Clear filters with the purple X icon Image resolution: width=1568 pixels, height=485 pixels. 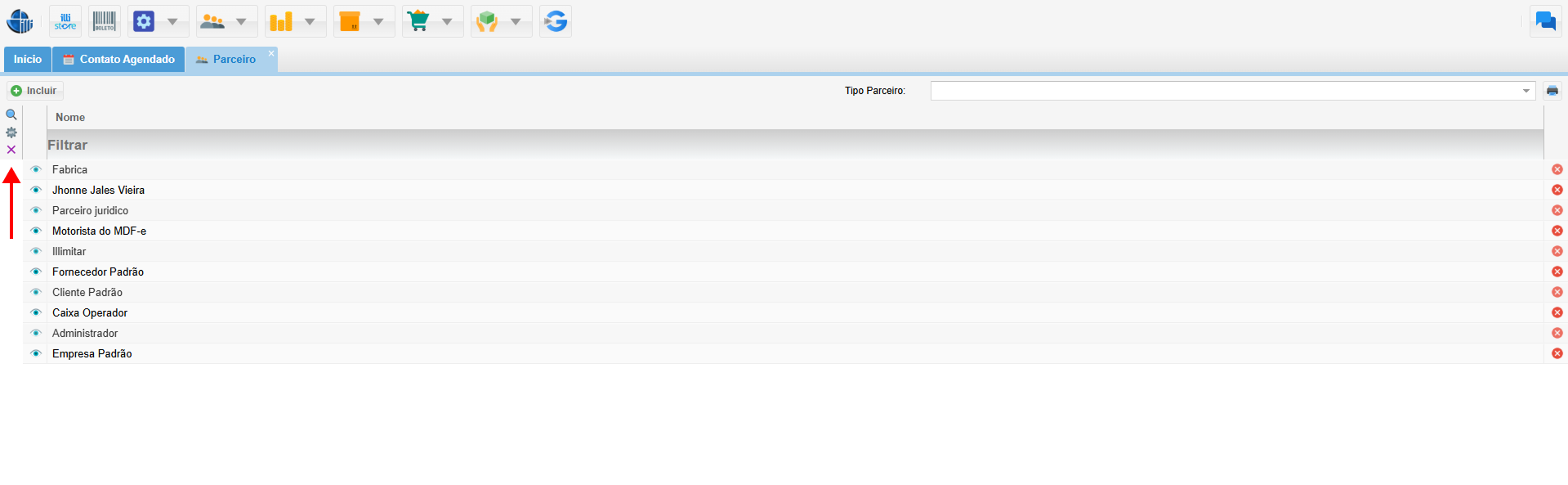click(x=11, y=150)
